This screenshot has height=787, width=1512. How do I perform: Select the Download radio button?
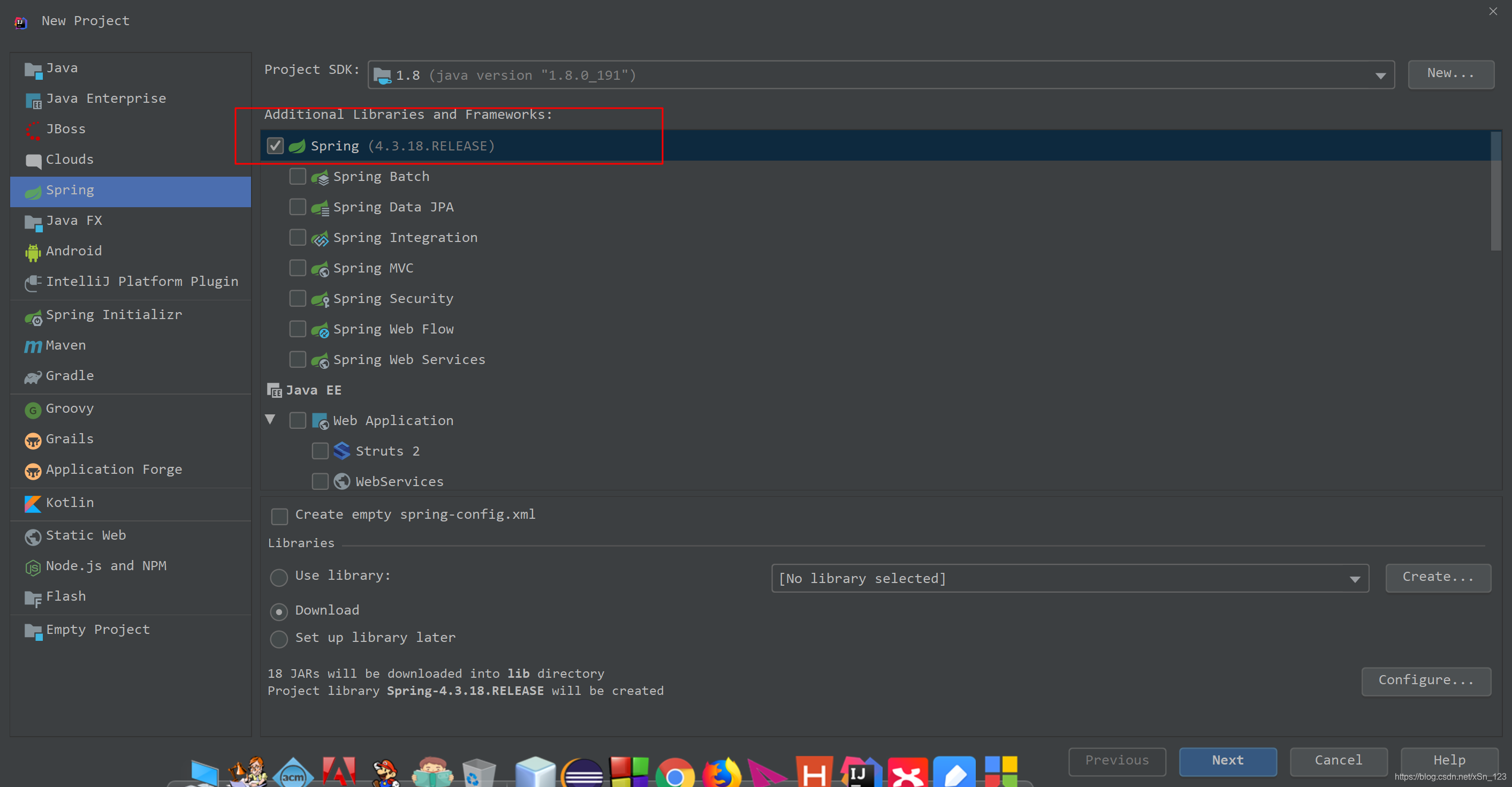[x=279, y=612]
